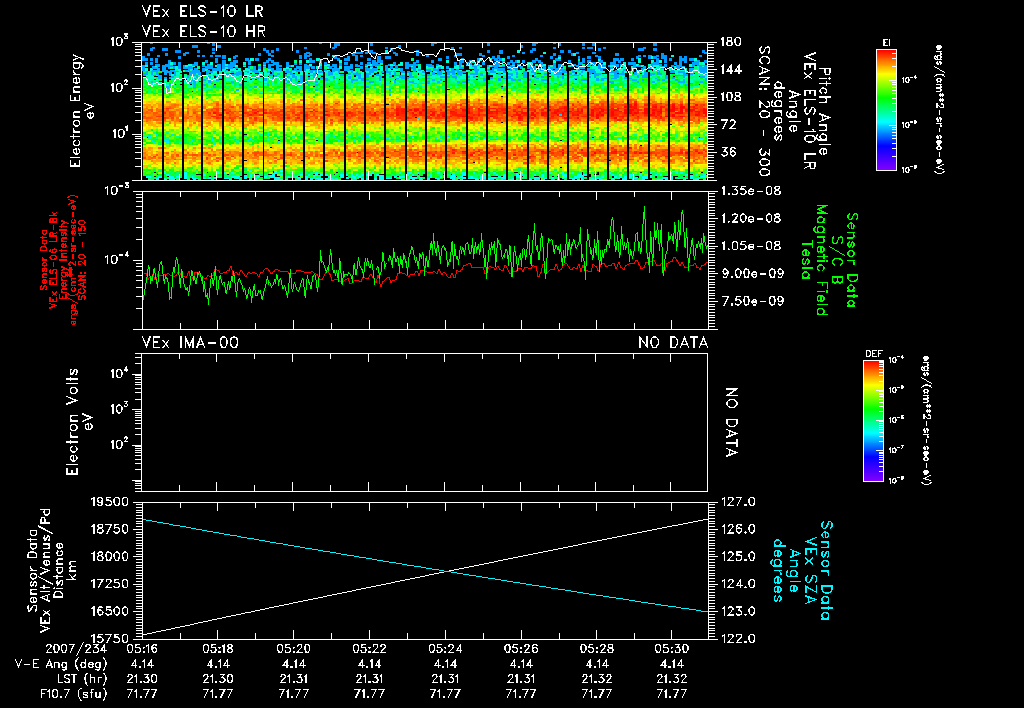The height and width of the screenshot is (708, 1024).
Task: Click the orange band between 10 and 100 eV in the electron spectrogram
Action: tap(424, 111)
